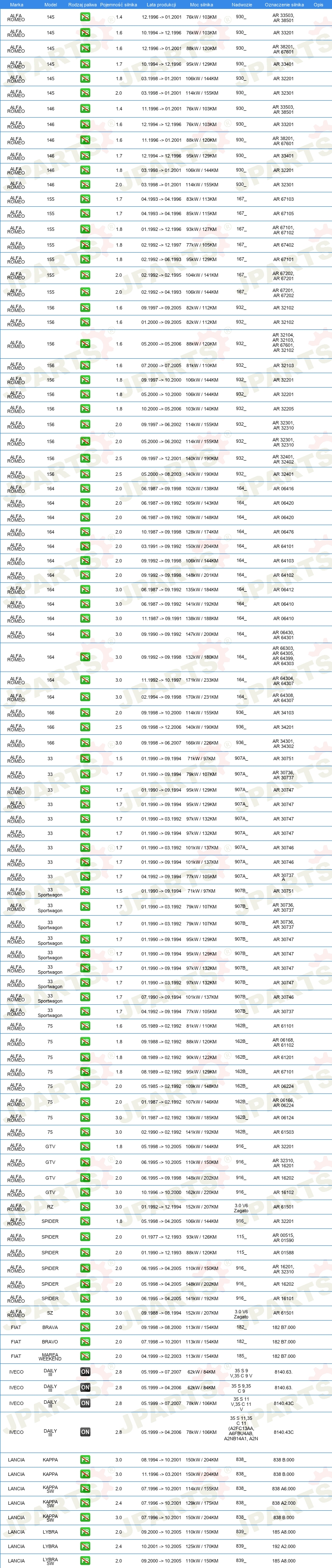Click petrol icon in Alfa Romeo RZ row
Screen dimensions: 332x1568
coord(84,1206)
